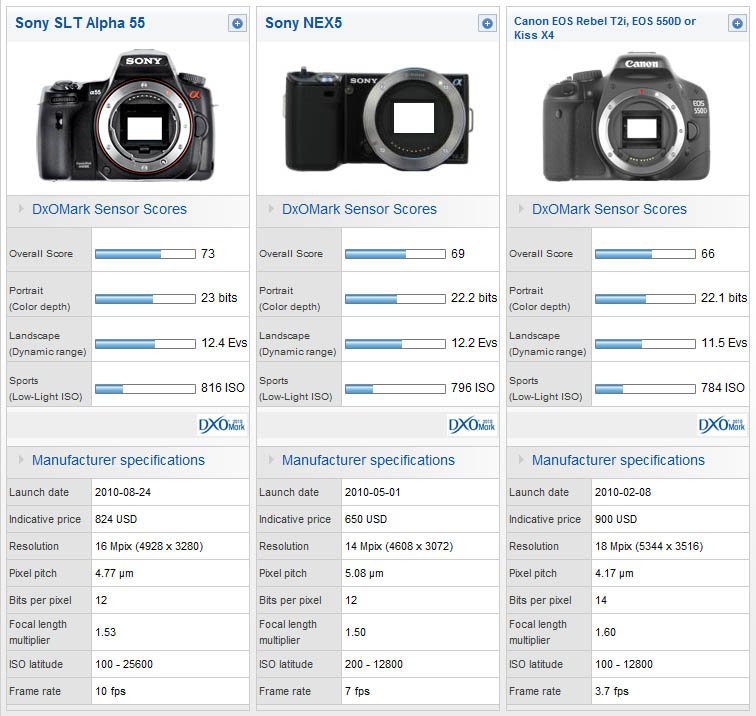Image resolution: width=756 pixels, height=716 pixels.
Task: Open the Sony SLT Alpha 55 title link
Action: [80, 23]
